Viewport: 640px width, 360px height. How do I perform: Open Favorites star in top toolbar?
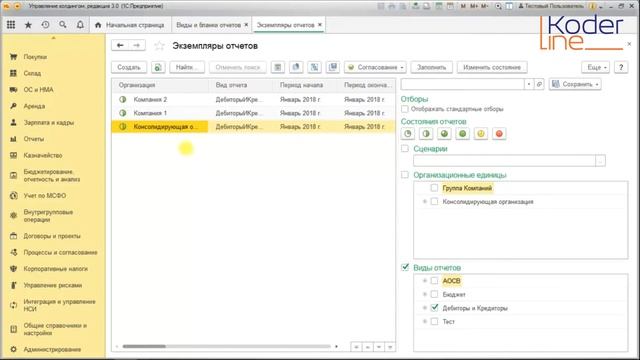click(x=28, y=25)
